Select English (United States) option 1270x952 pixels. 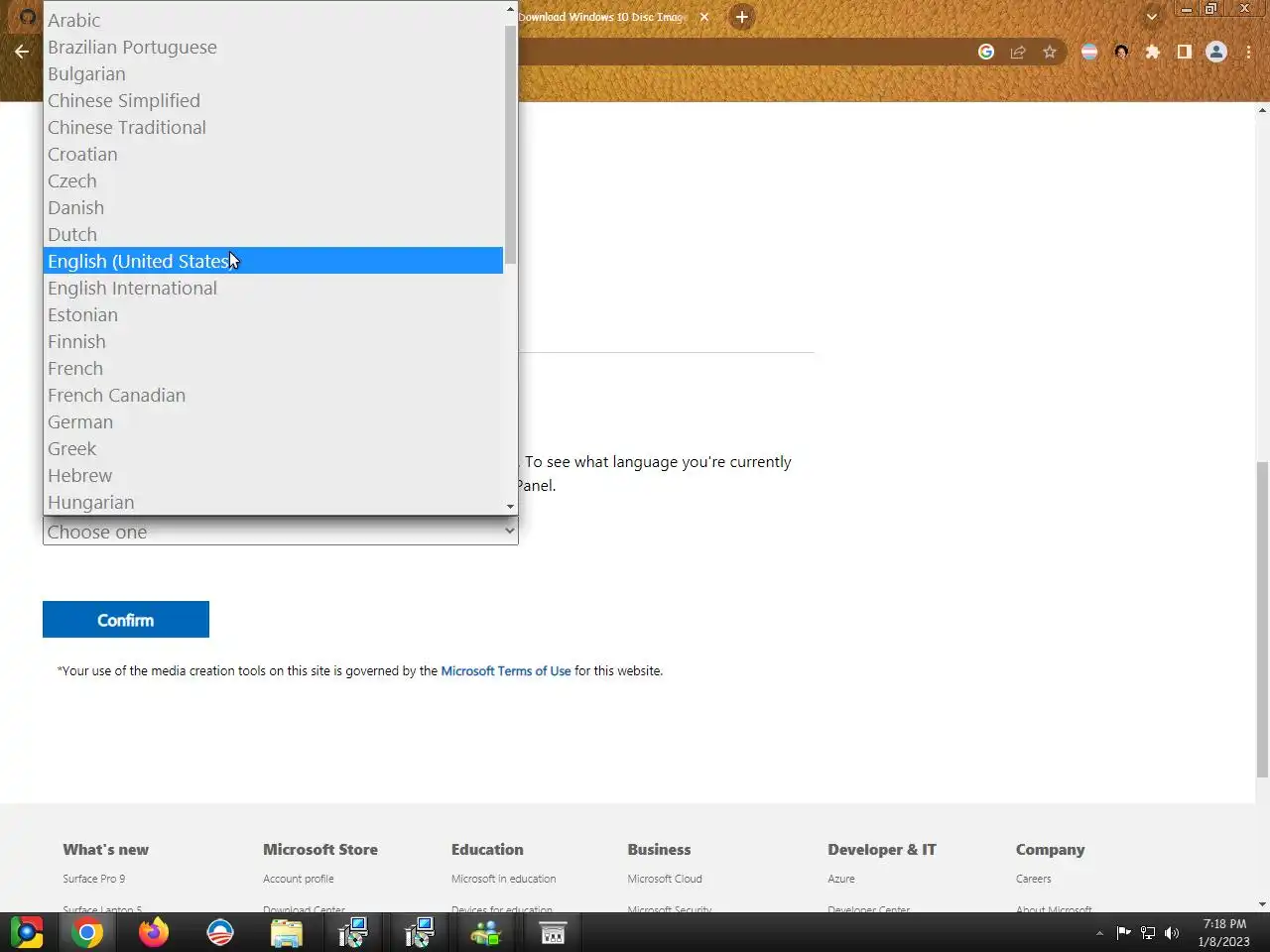(x=274, y=261)
